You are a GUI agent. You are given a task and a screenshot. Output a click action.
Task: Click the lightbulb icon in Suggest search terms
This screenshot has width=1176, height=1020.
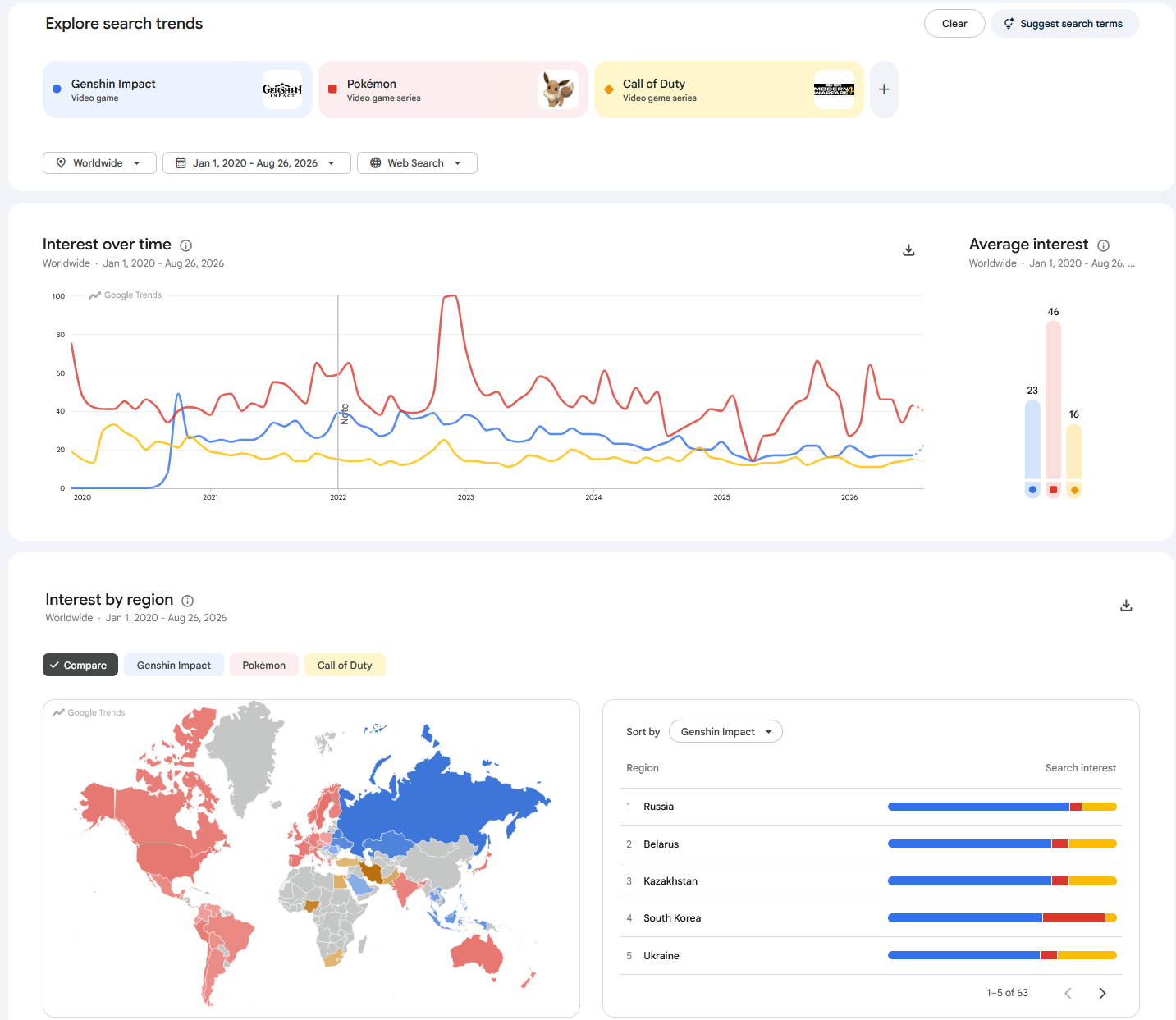[x=1009, y=24]
